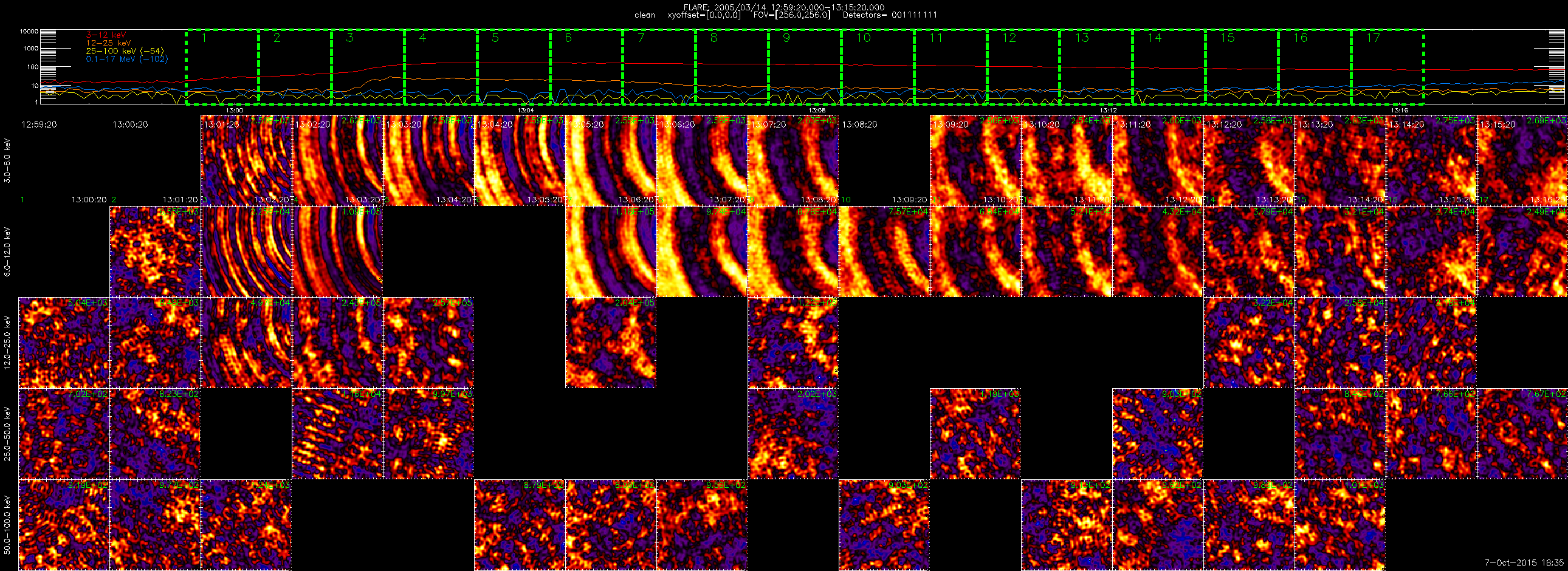Select time interval 11 box in the light curve
The image size is (1568, 571).
(951, 67)
